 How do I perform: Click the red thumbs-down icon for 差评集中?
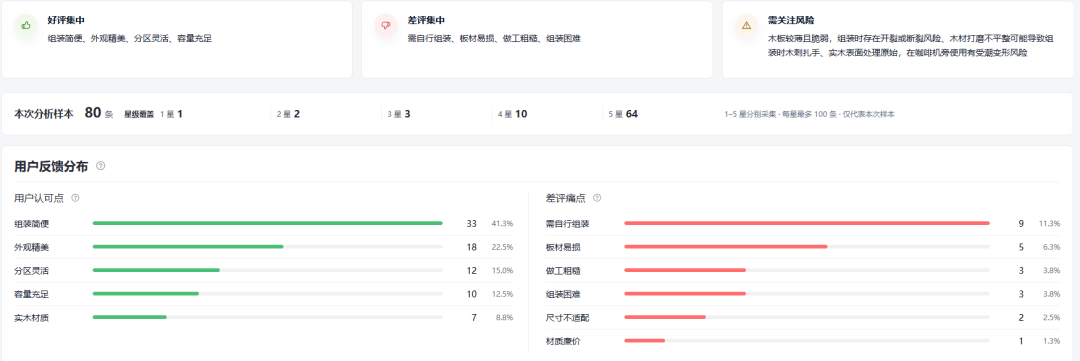click(x=386, y=25)
